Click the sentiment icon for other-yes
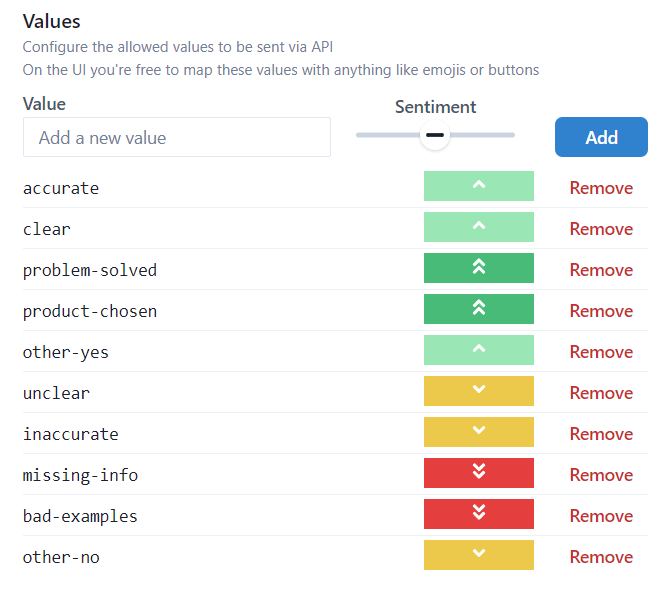Viewport: 663px width, 591px height. point(478,351)
